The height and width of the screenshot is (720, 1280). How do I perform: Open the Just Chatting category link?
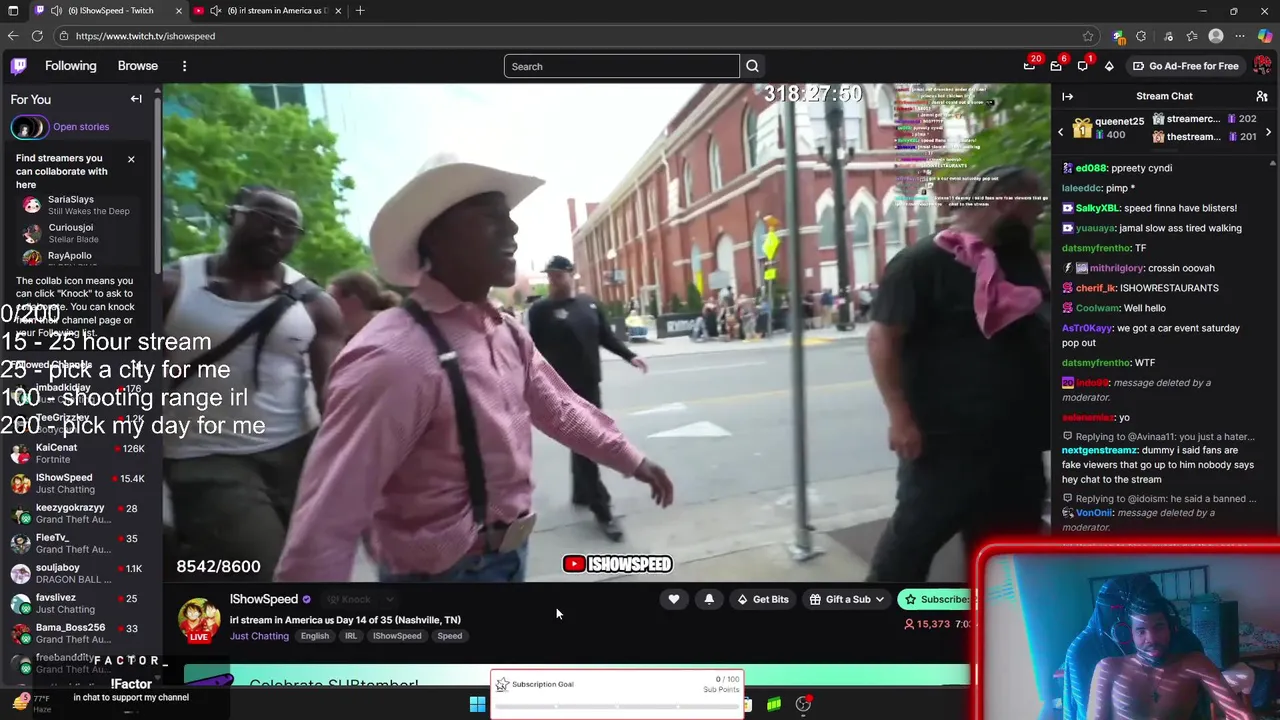click(259, 636)
